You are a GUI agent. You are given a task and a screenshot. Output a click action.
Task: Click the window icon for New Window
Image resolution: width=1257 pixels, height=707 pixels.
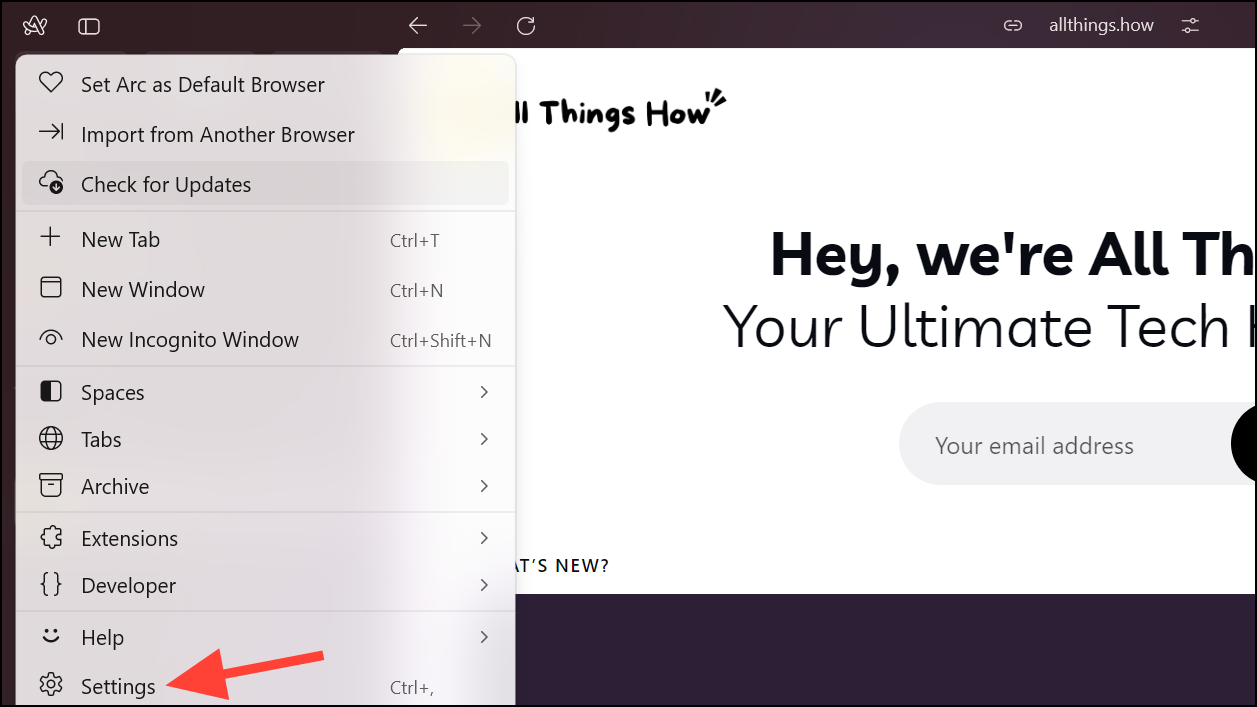point(50,288)
